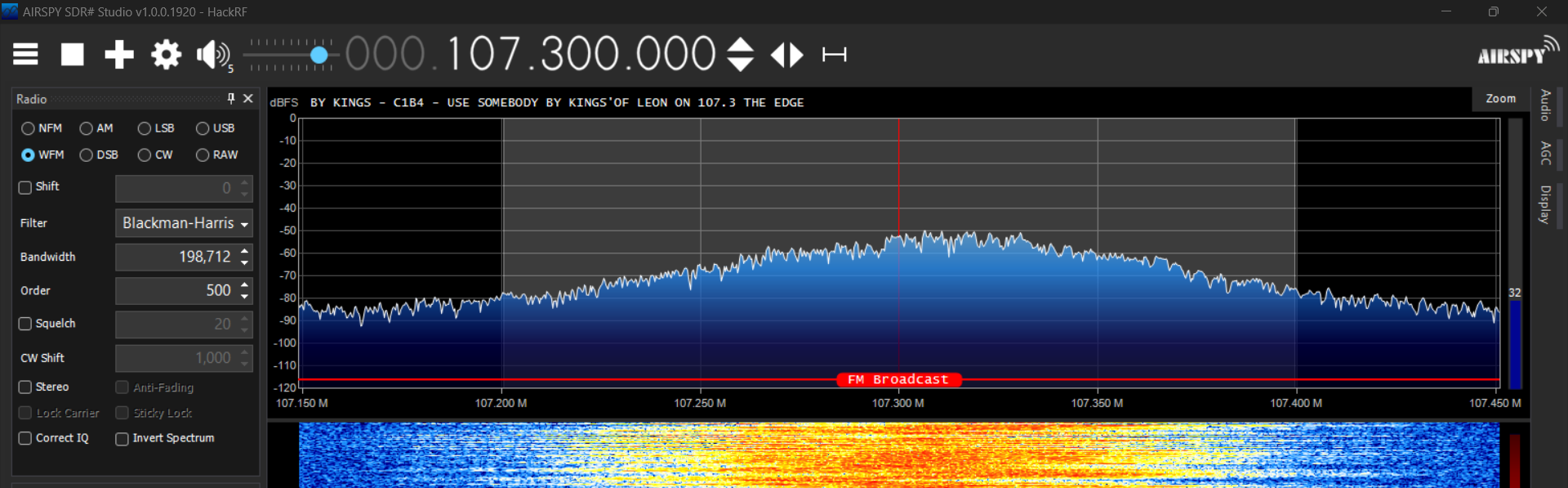1568x488 pixels.
Task: Select USB demodulation mode
Action: click(215, 128)
